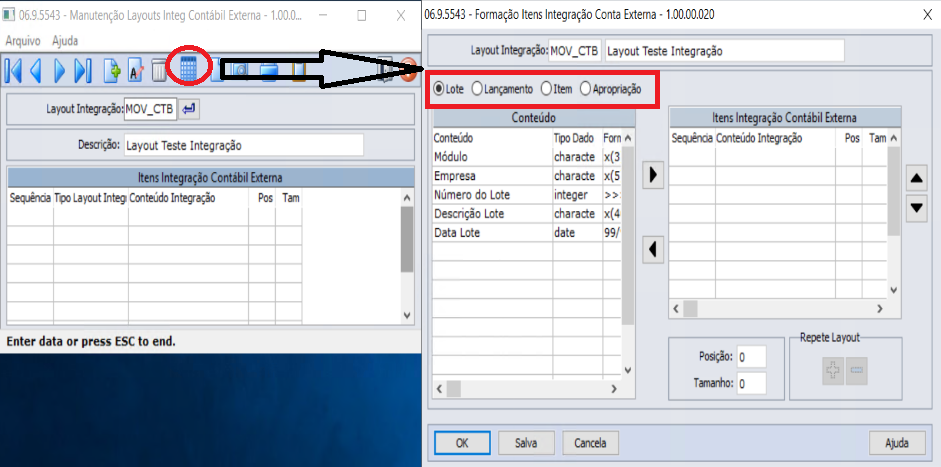The width and height of the screenshot is (941, 467).
Task: Click the minus Repete Layout button
Action: [x=856, y=371]
